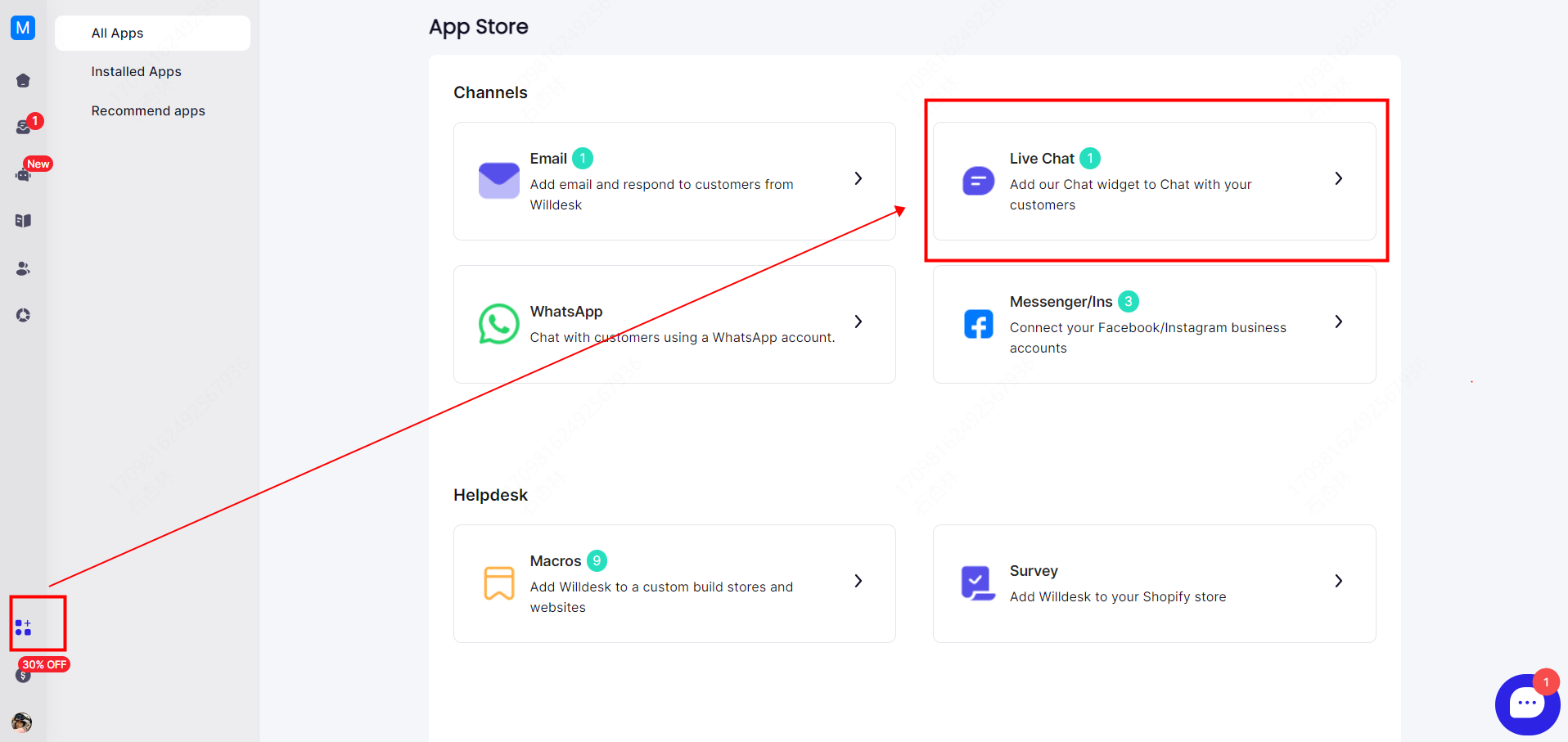Click the Messenger/Ins count badge 3
This screenshot has width=1568, height=742.
coord(1129,301)
